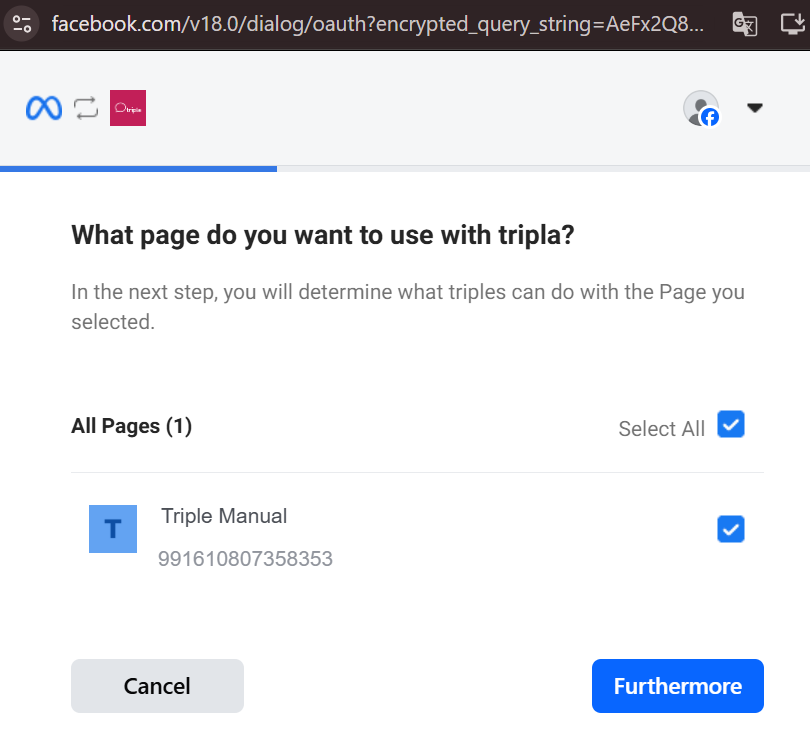The image size is (810, 754).
Task: Click the Meta logo icon
Action: click(44, 108)
